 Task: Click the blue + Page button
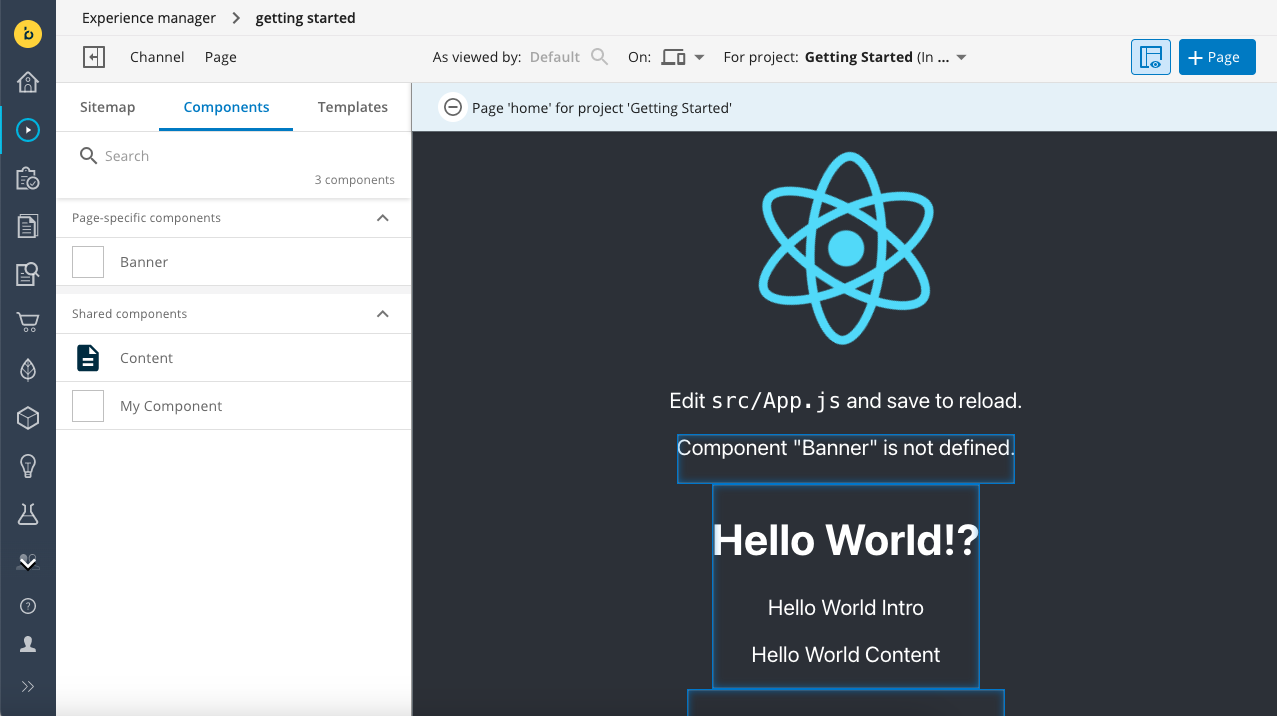coord(1217,58)
